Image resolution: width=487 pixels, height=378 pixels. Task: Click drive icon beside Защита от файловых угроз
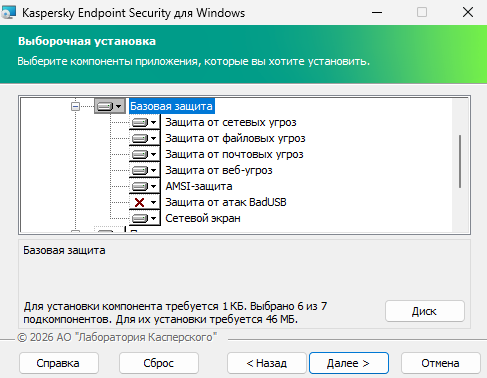click(140, 138)
